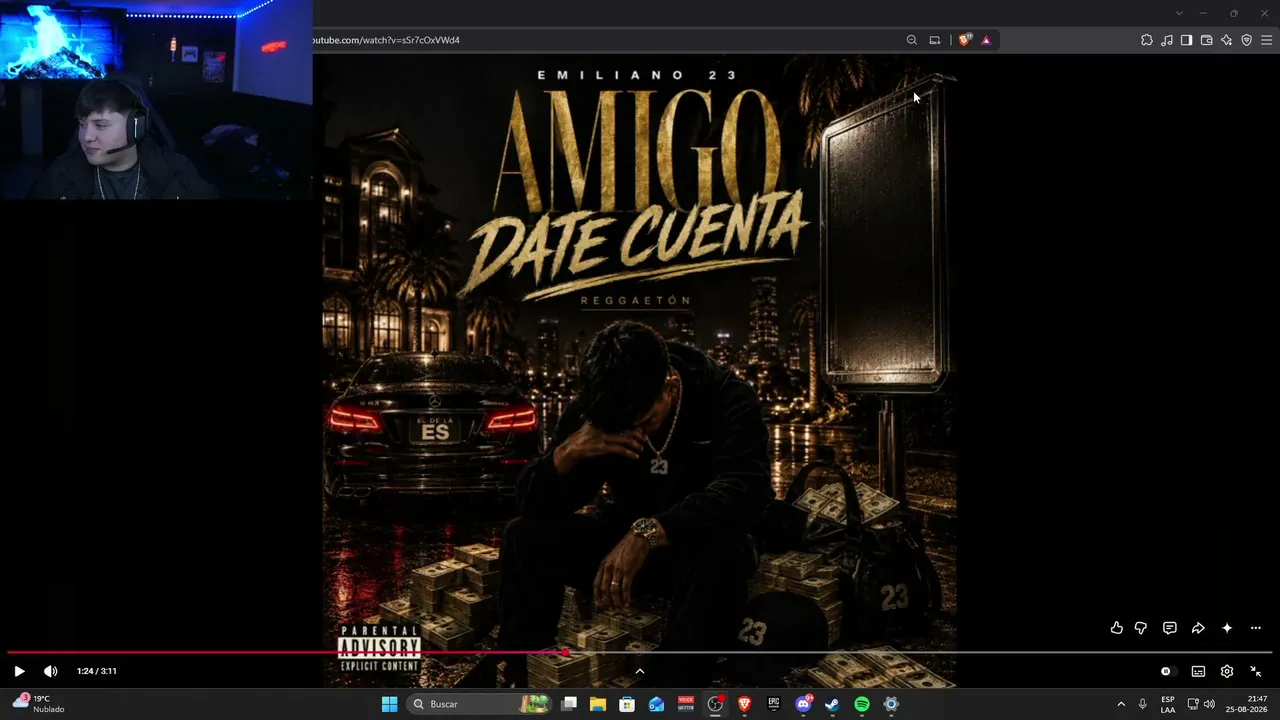The height and width of the screenshot is (720, 1280).
Task: Open the Brave Shields lion icon
Action: tap(965, 40)
